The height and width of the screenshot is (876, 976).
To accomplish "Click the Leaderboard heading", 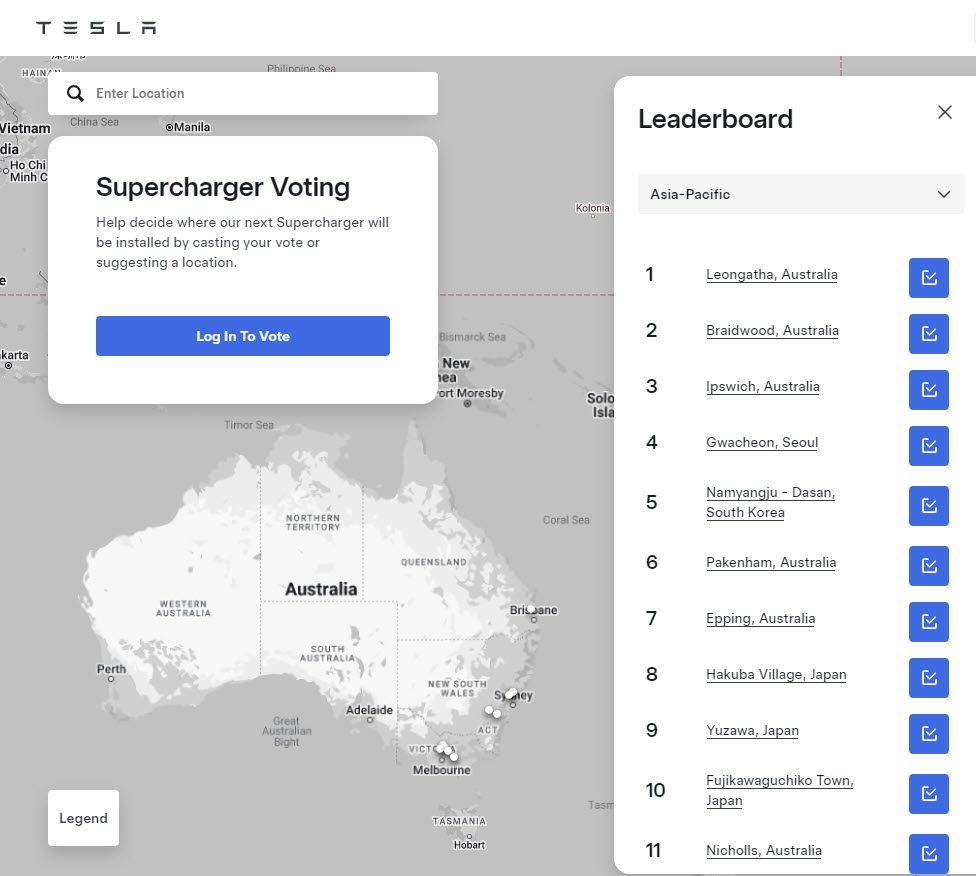I will (715, 119).
